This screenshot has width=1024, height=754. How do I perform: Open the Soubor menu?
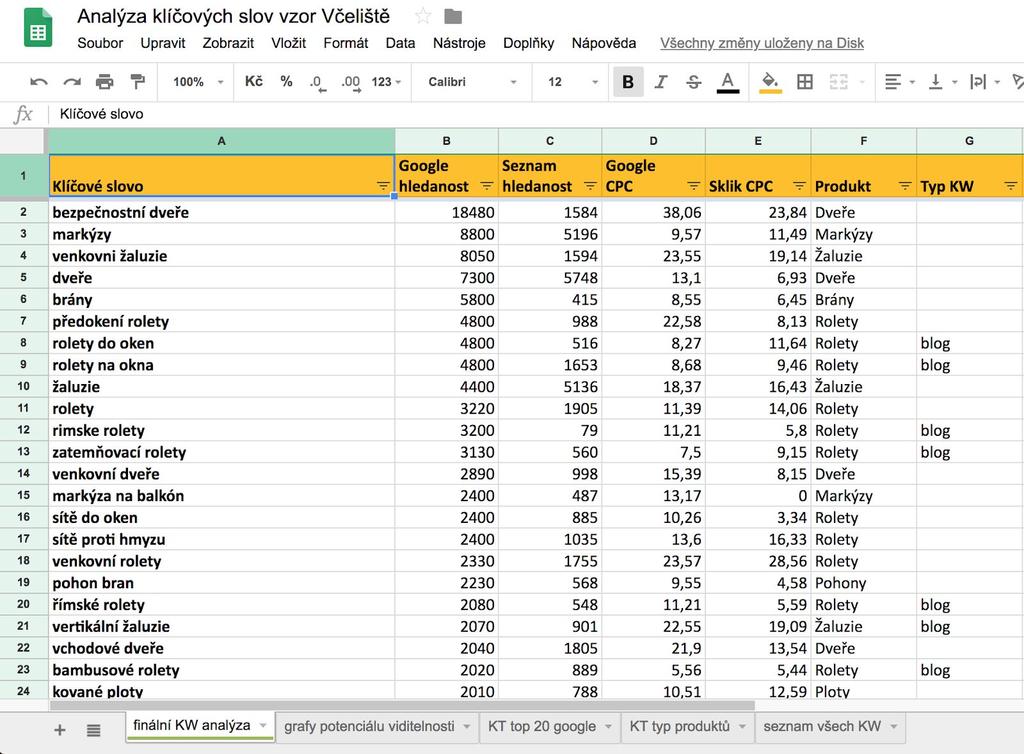click(x=100, y=43)
